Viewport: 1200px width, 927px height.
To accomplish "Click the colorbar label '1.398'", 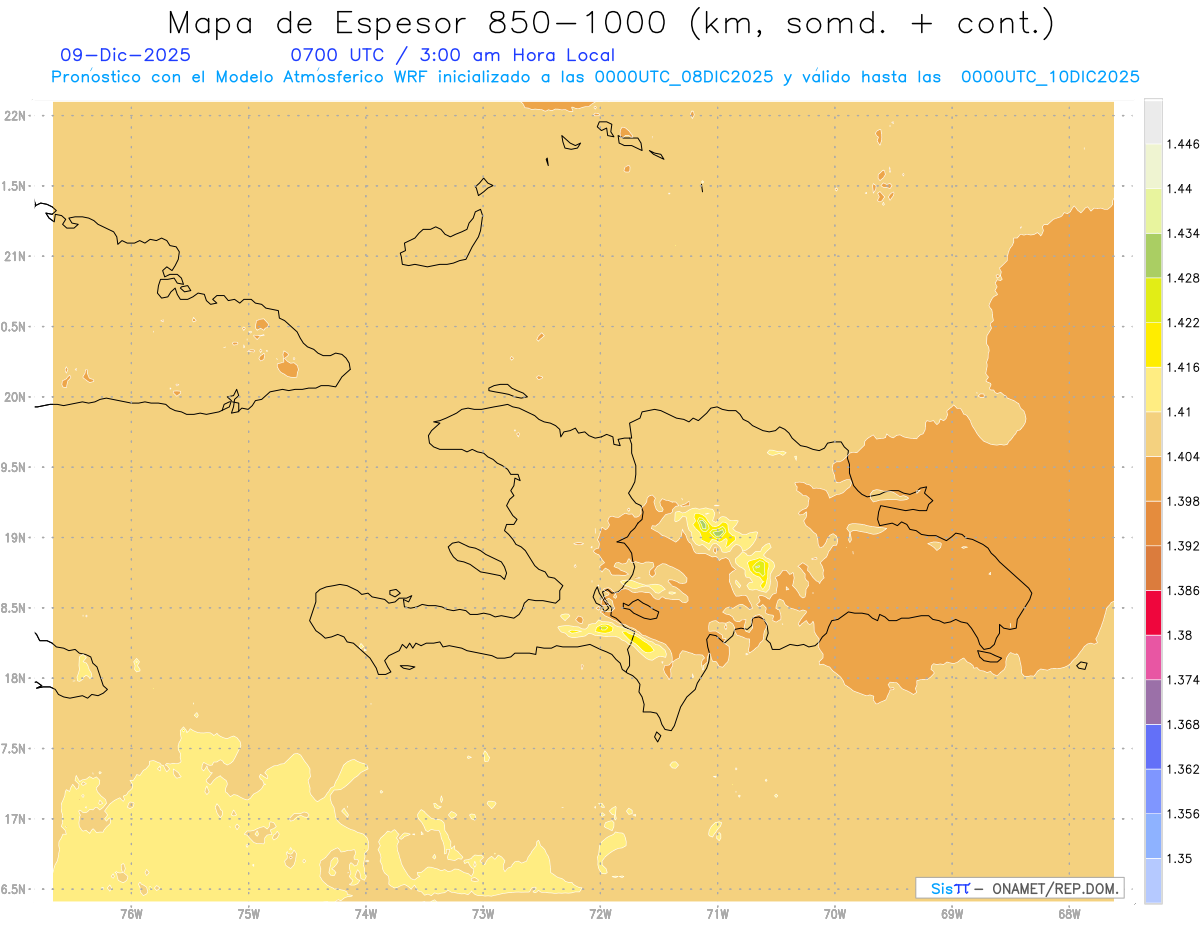I will 1184,501.
